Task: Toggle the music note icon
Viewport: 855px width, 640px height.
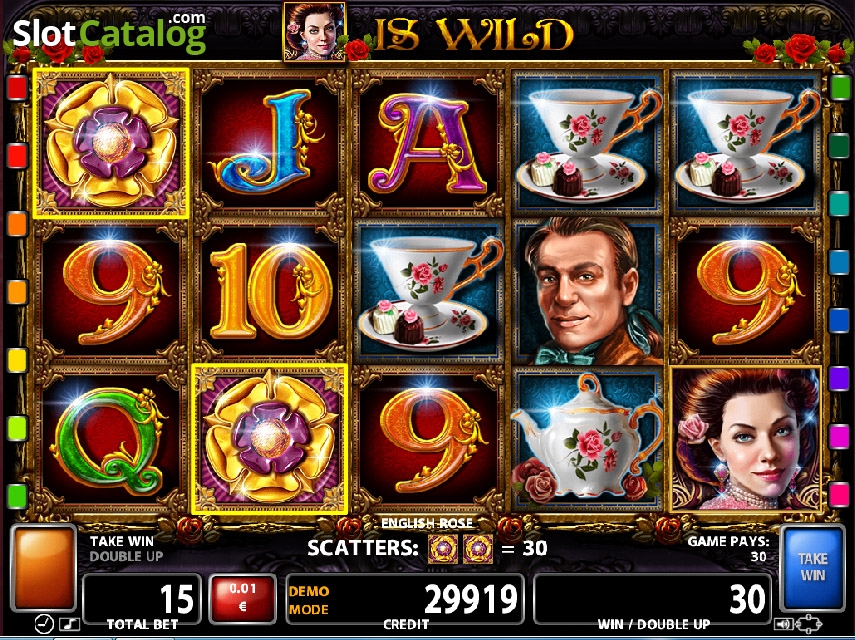Action: click(69, 624)
